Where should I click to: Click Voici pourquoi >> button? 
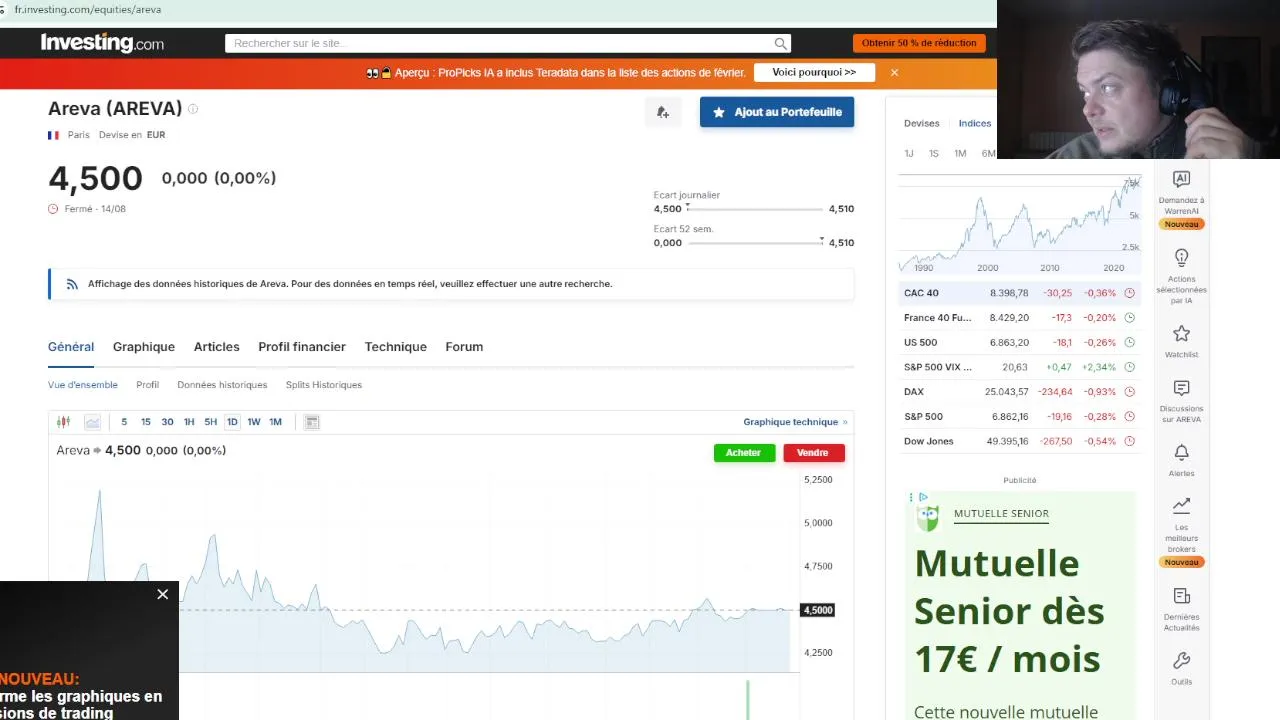[x=814, y=72]
